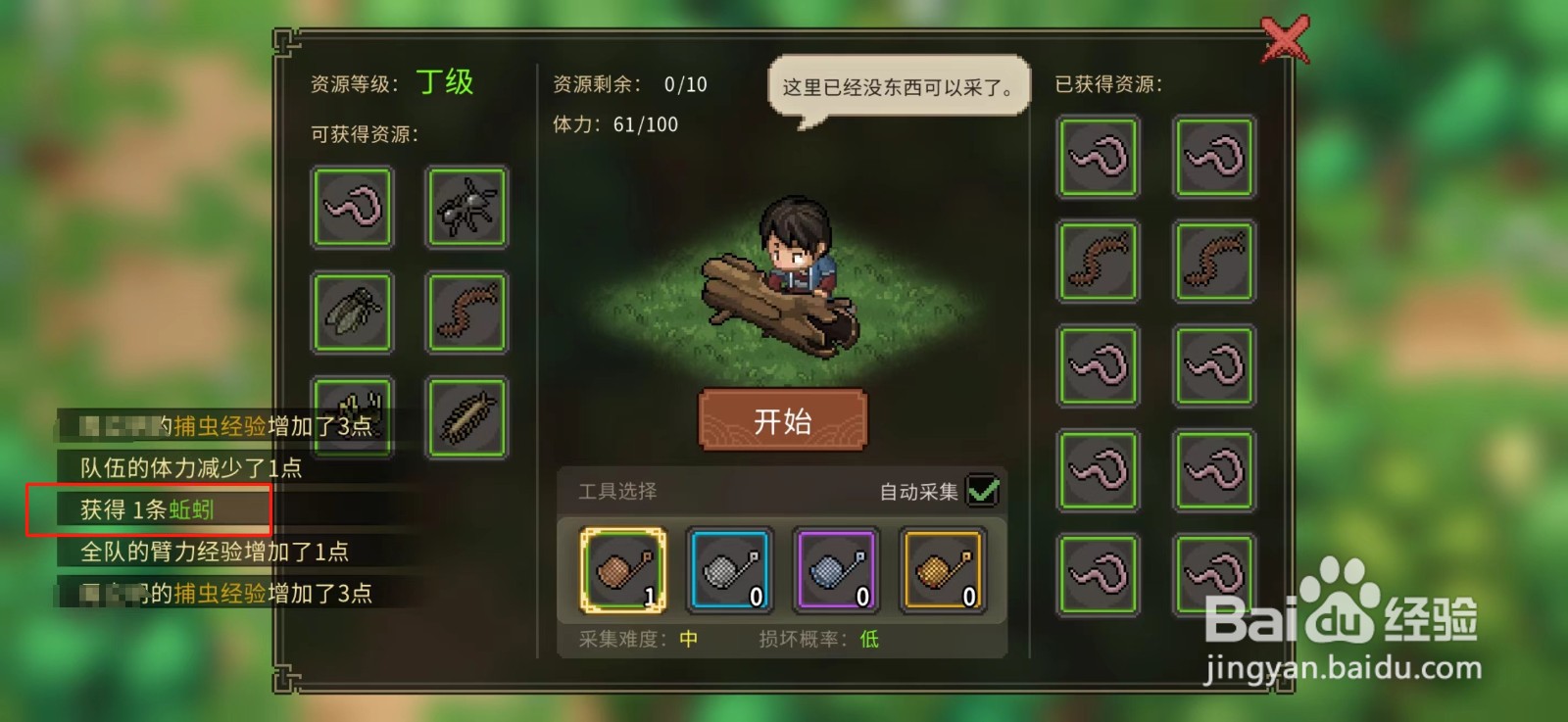Screen dimensions: 1568x722
Task: Close the gathering panel with red X
Action: 1285,40
